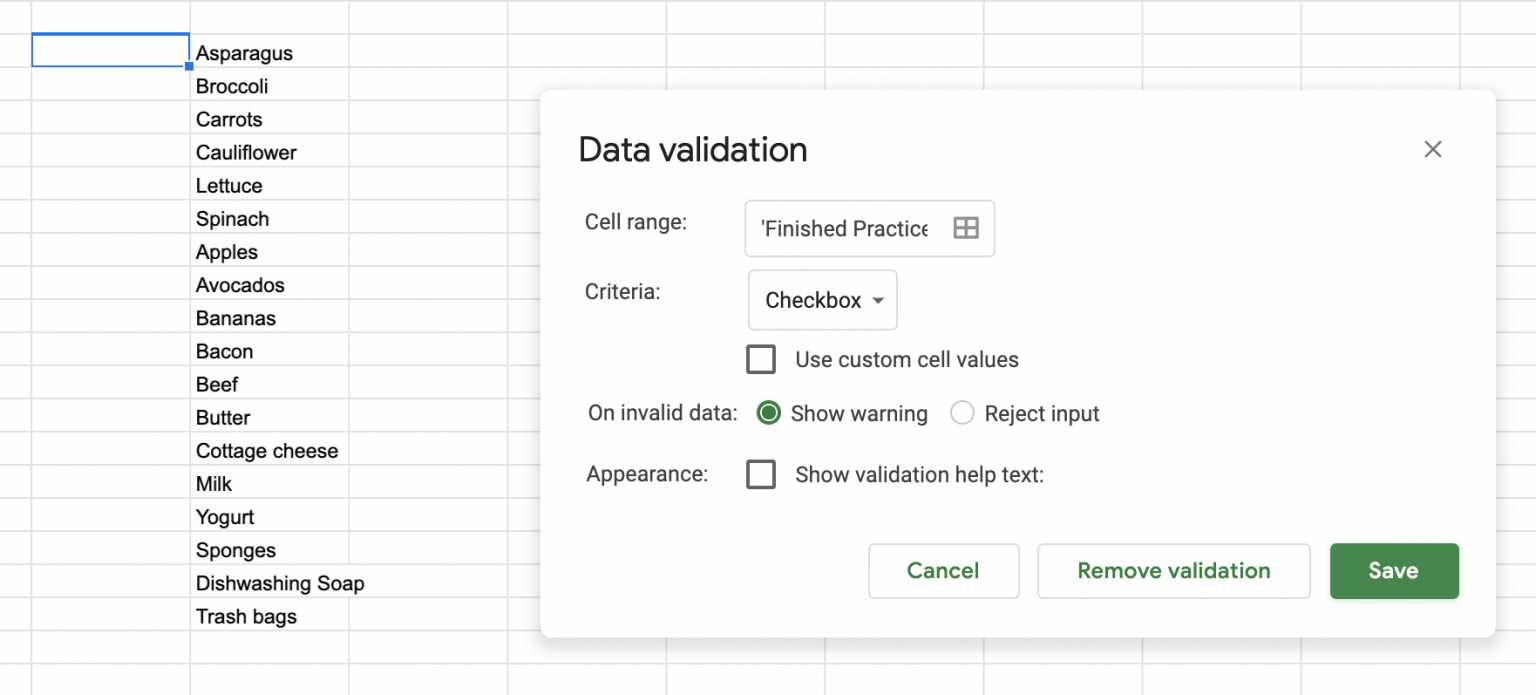The image size is (1536, 695).
Task: Open the Criteria dropdown showing Checkbox
Action: (x=822, y=300)
